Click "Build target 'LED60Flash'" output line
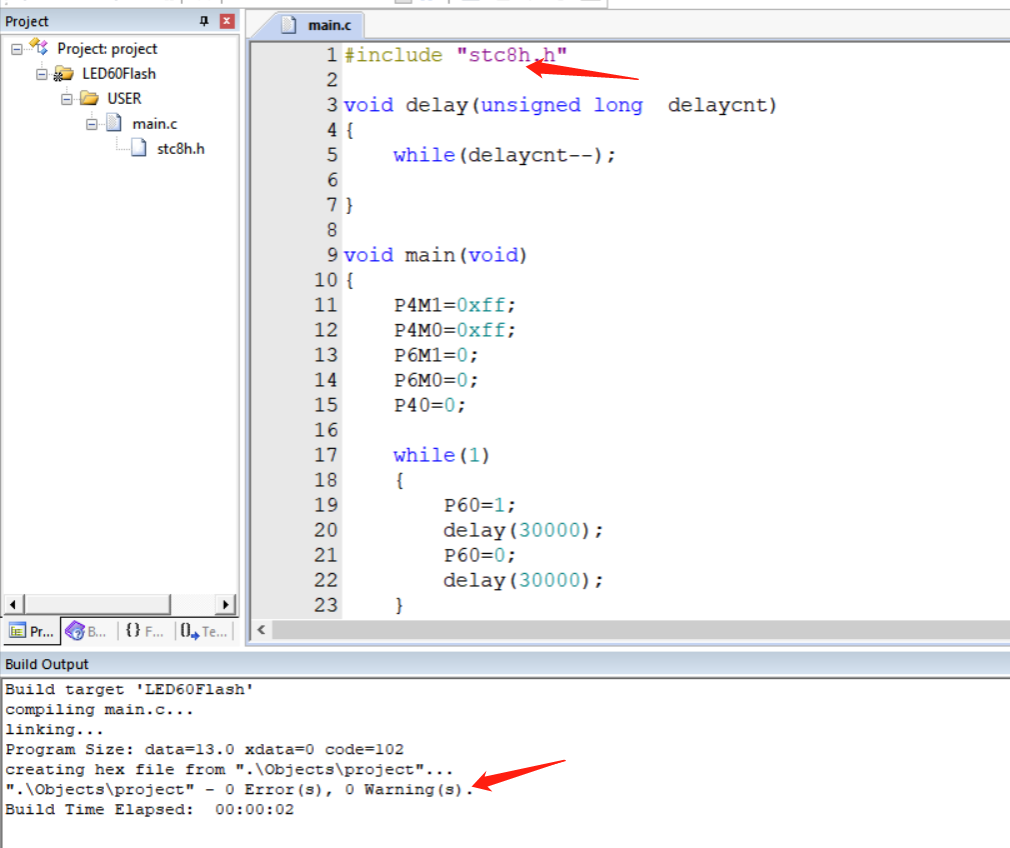Viewport: 1010px width, 848px height. 129,689
